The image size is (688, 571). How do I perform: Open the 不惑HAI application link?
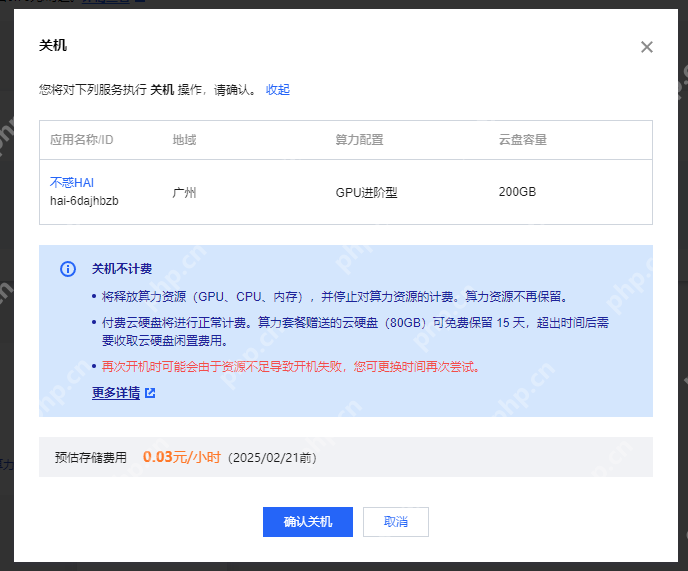pyautogui.click(x=72, y=183)
